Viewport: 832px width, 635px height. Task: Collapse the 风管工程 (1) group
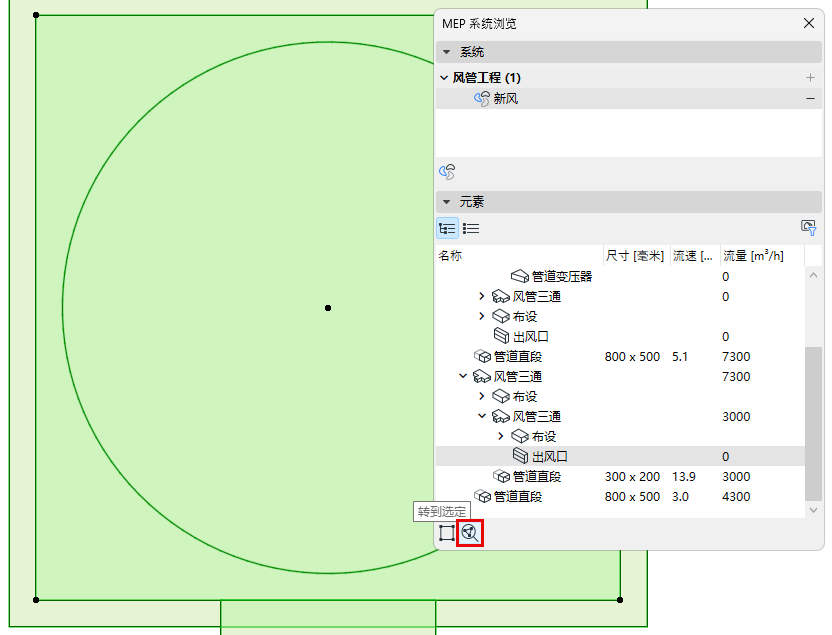pos(445,78)
